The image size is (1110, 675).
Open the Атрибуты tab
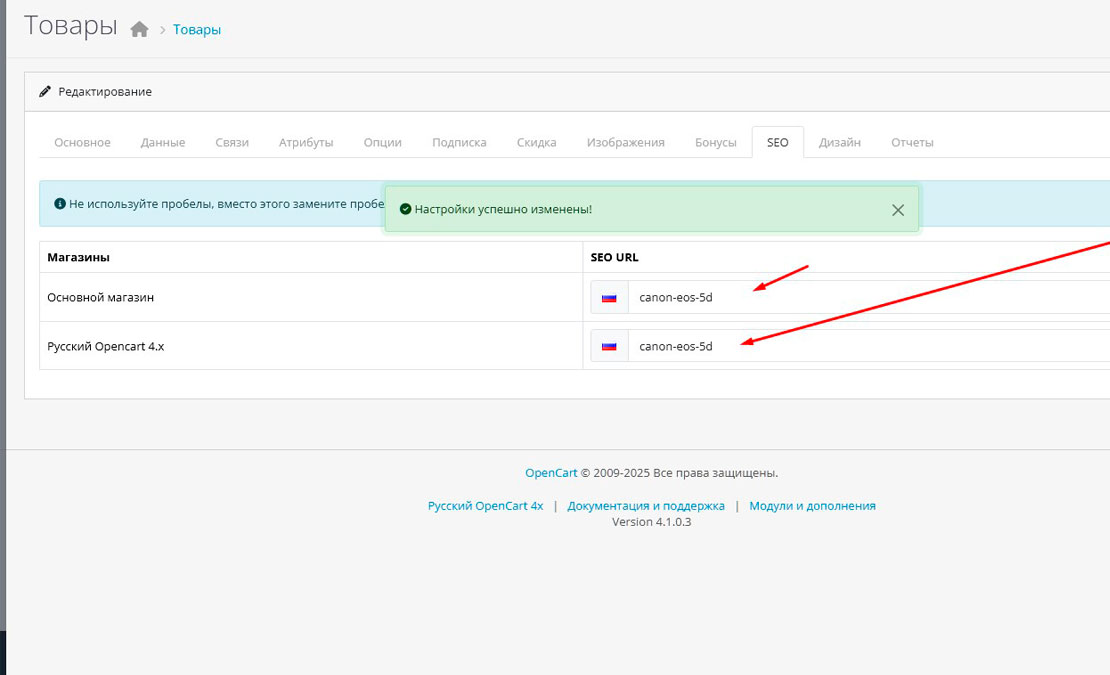(x=306, y=142)
